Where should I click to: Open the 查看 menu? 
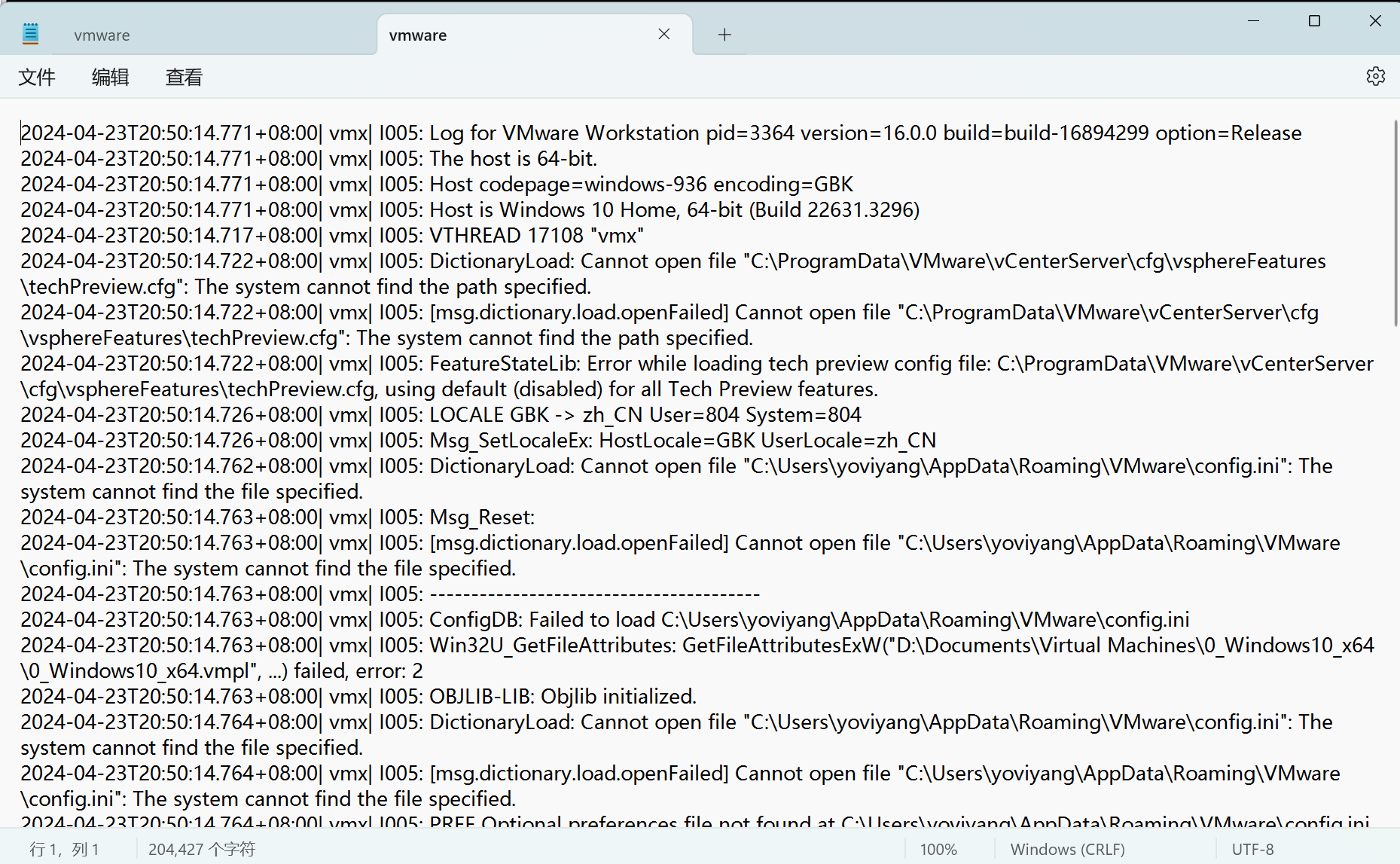184,77
